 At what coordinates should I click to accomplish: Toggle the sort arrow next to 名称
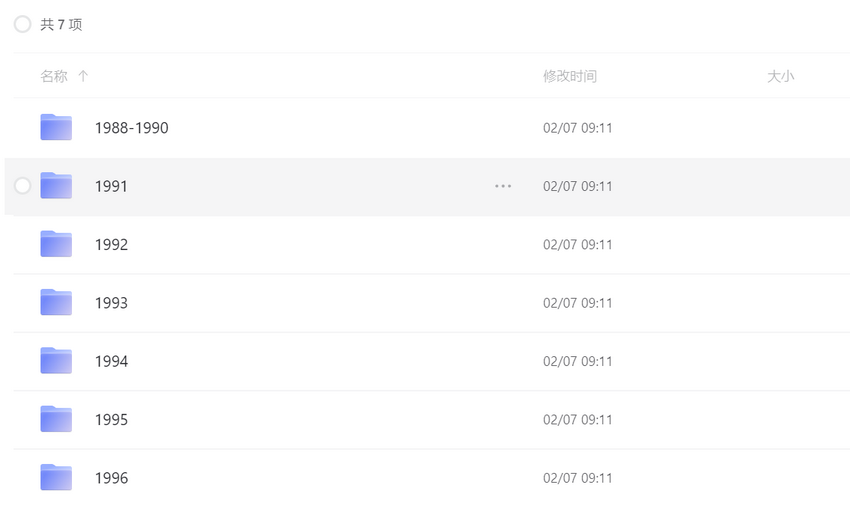[x=83, y=76]
